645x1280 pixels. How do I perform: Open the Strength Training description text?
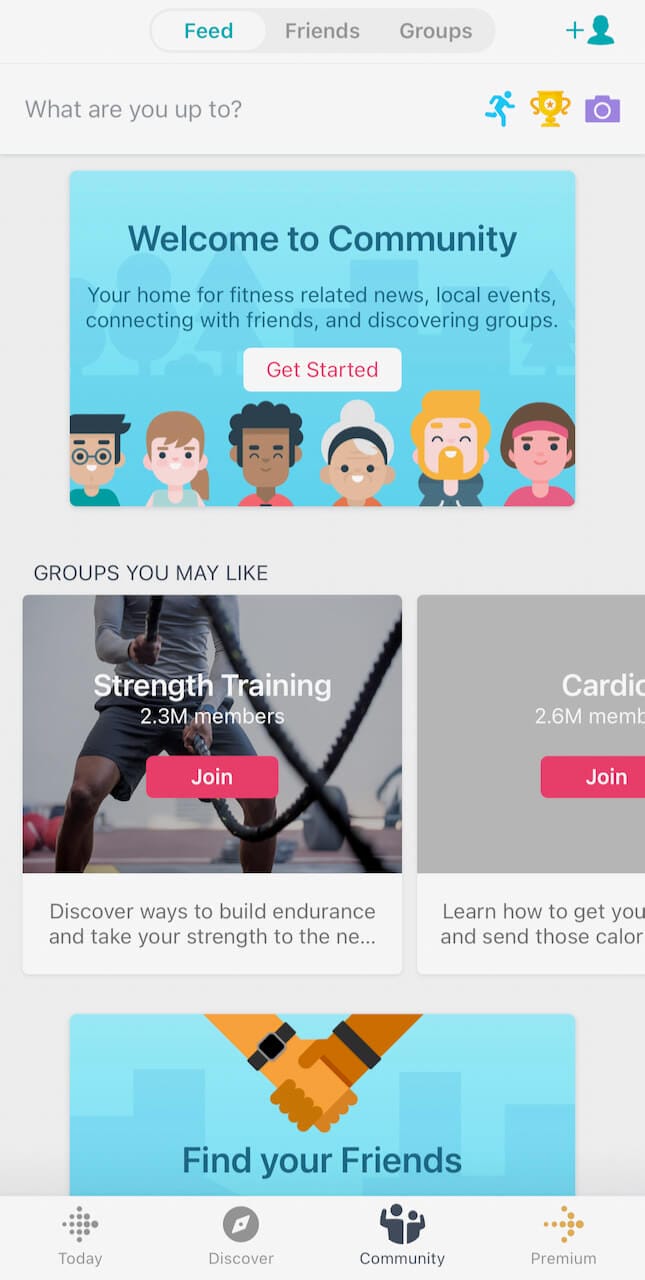click(212, 924)
